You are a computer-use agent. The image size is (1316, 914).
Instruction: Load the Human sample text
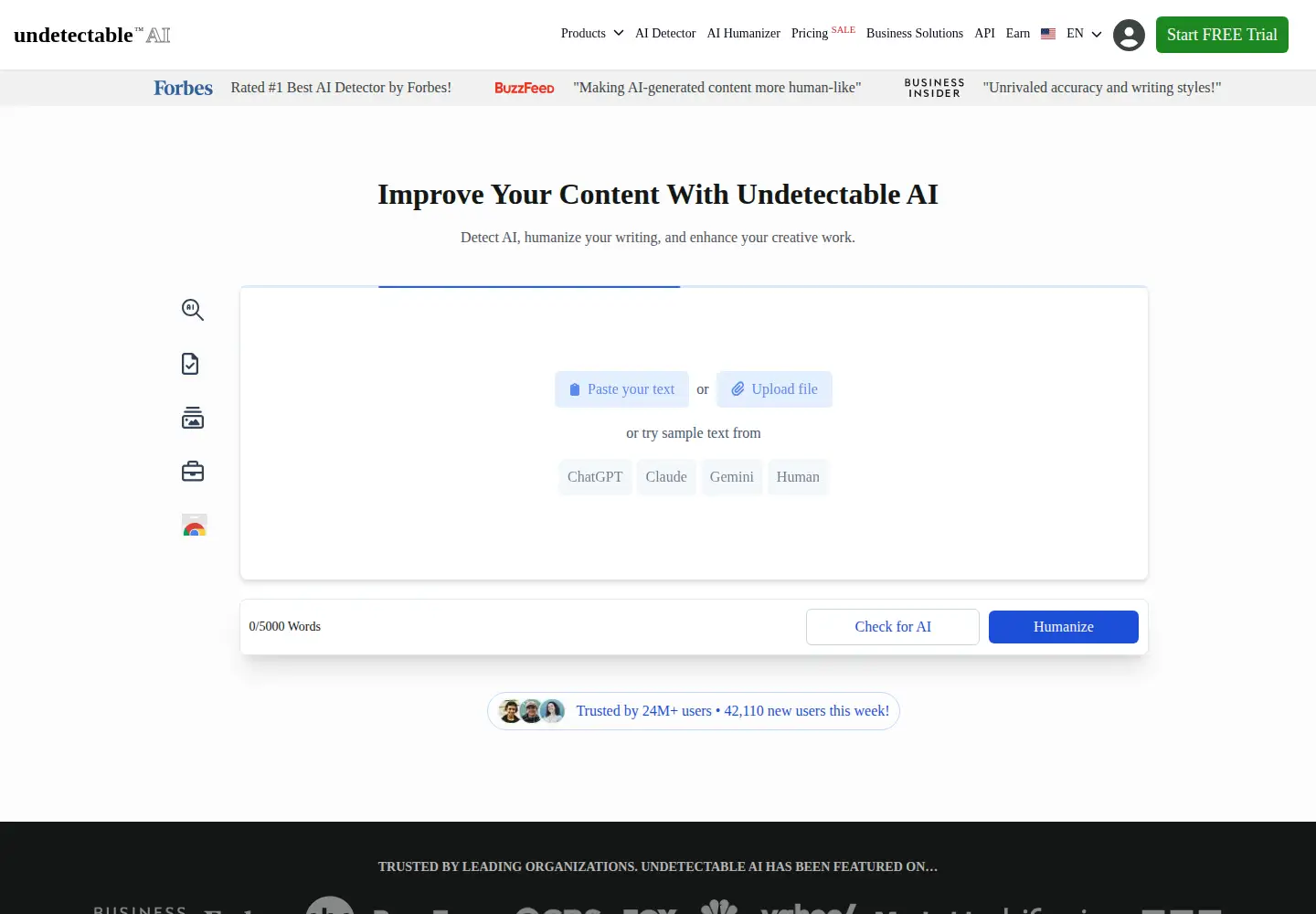(x=798, y=477)
